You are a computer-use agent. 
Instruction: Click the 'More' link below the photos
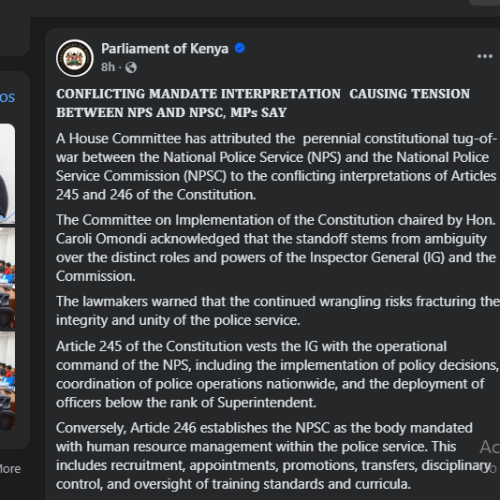coord(10,469)
